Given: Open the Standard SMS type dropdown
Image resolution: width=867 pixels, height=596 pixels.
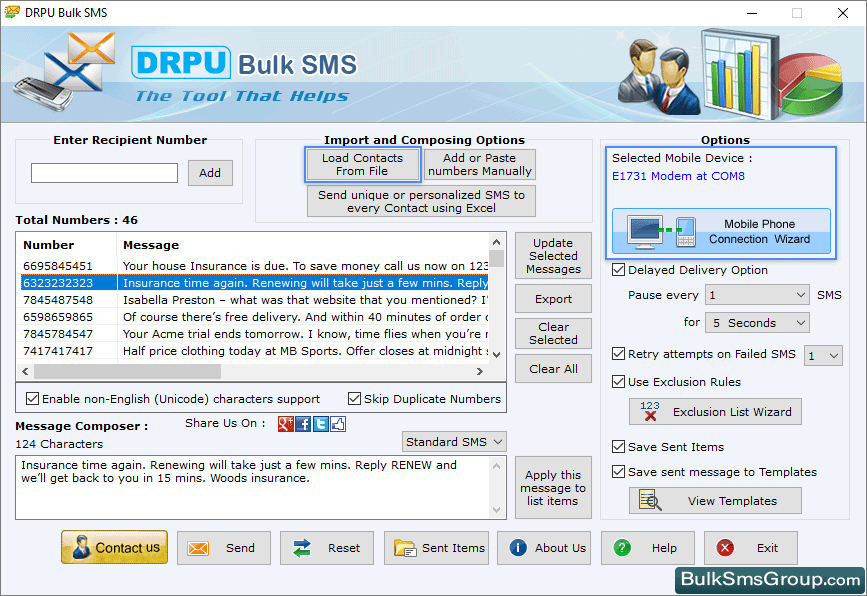Looking at the screenshot, I should pos(454,442).
